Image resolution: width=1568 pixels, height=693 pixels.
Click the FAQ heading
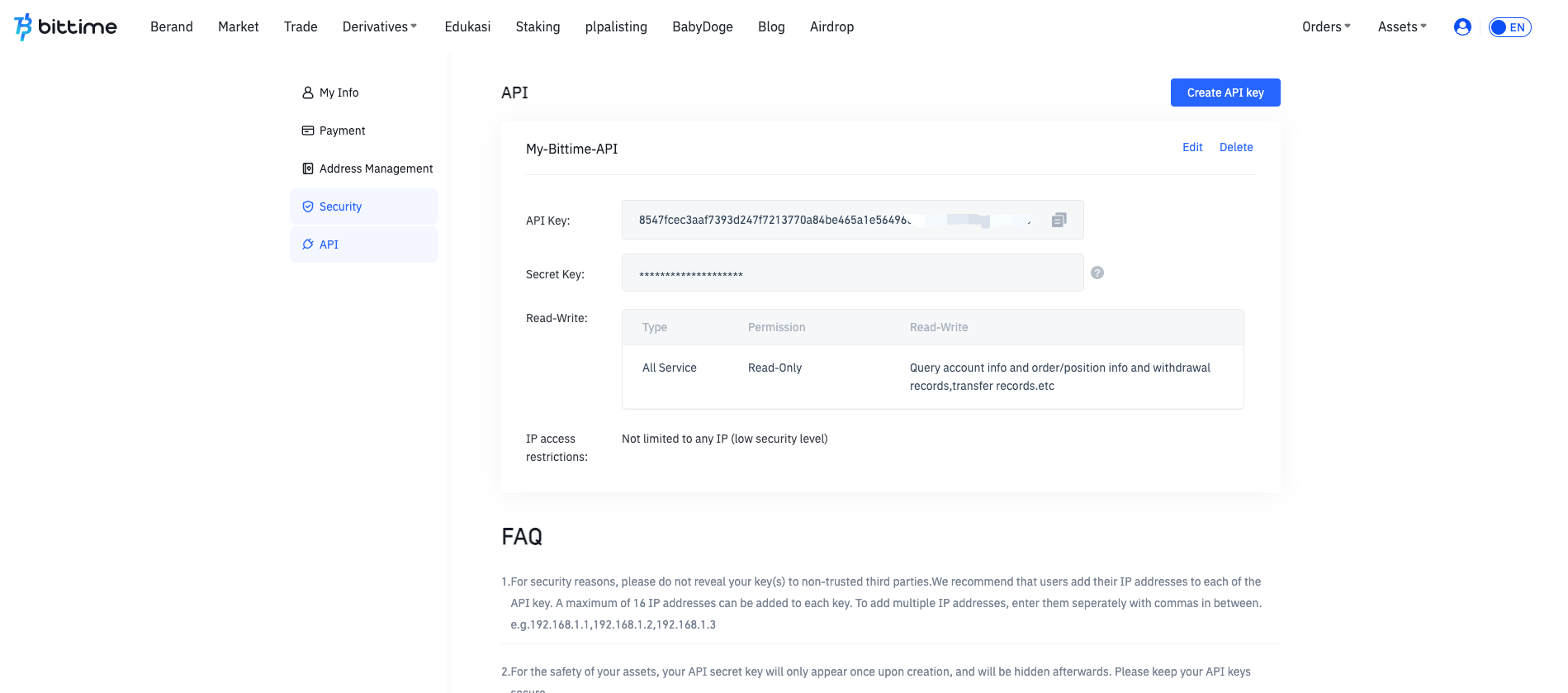tap(522, 537)
